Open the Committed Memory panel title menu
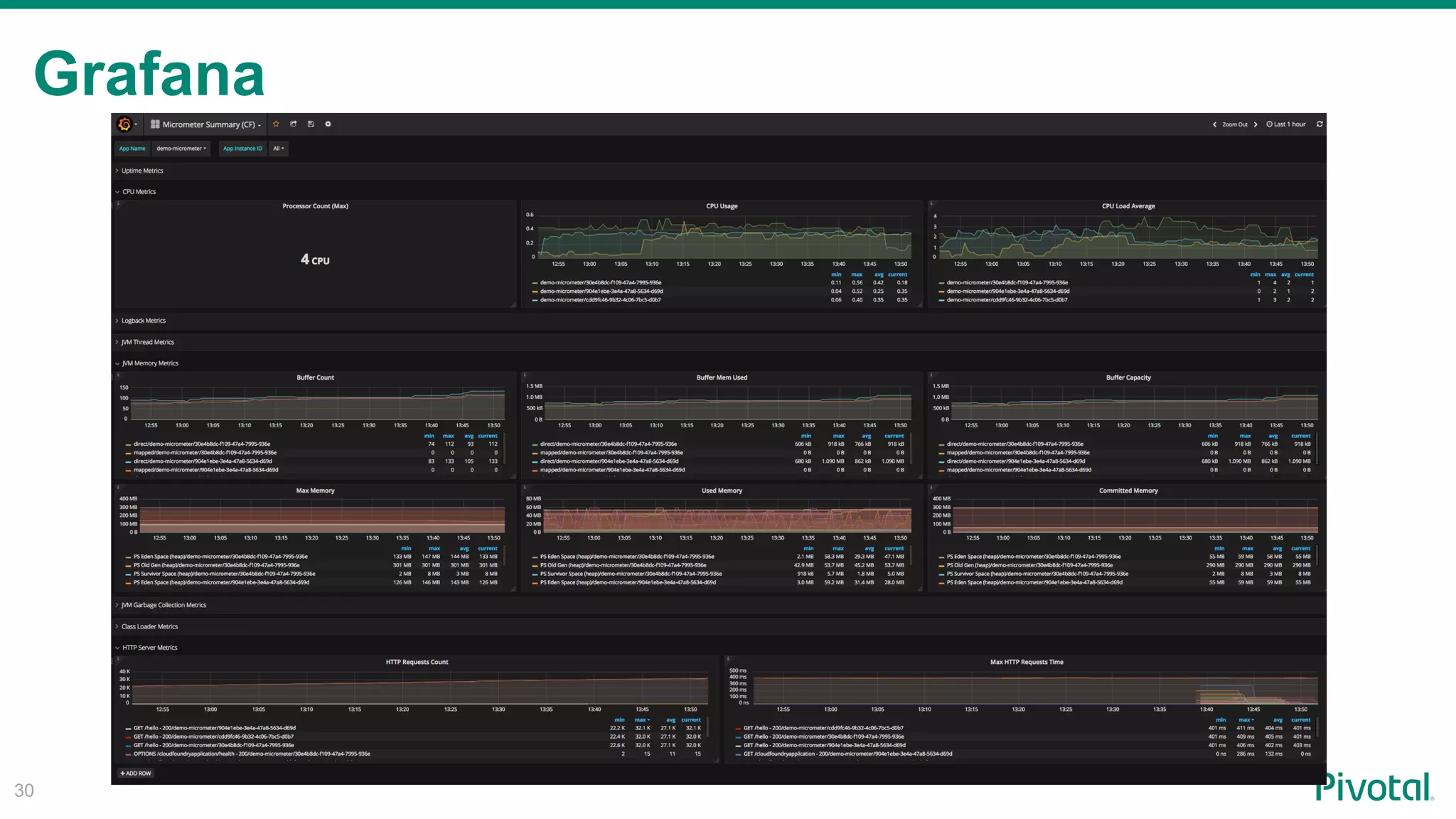 pyautogui.click(x=1128, y=491)
